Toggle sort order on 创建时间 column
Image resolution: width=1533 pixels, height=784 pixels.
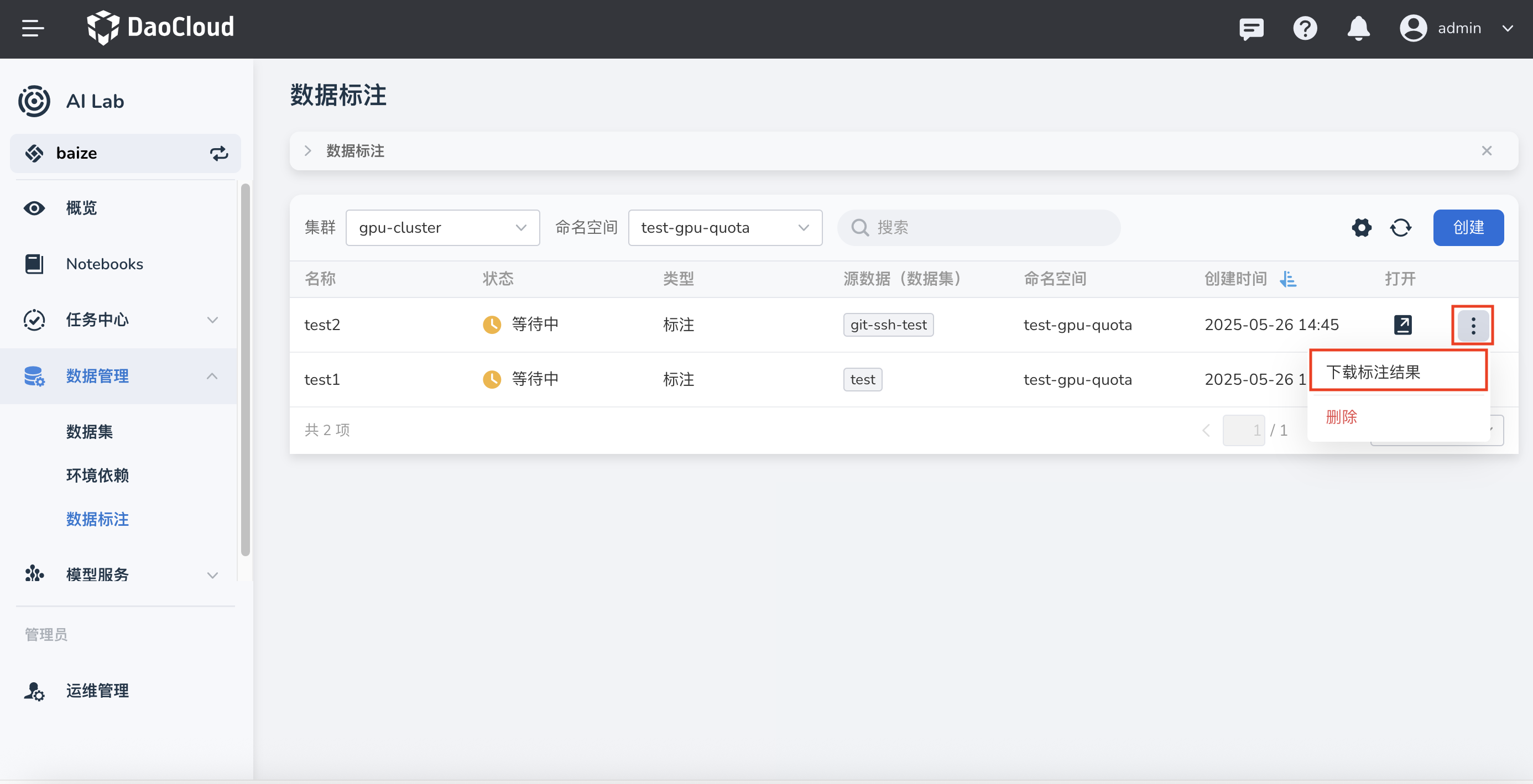(x=1288, y=279)
